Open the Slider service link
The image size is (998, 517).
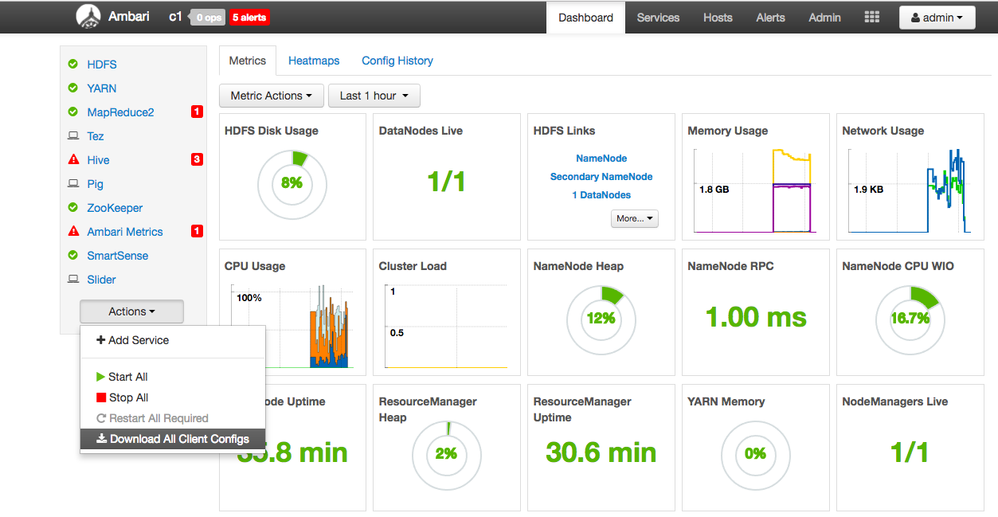101,280
